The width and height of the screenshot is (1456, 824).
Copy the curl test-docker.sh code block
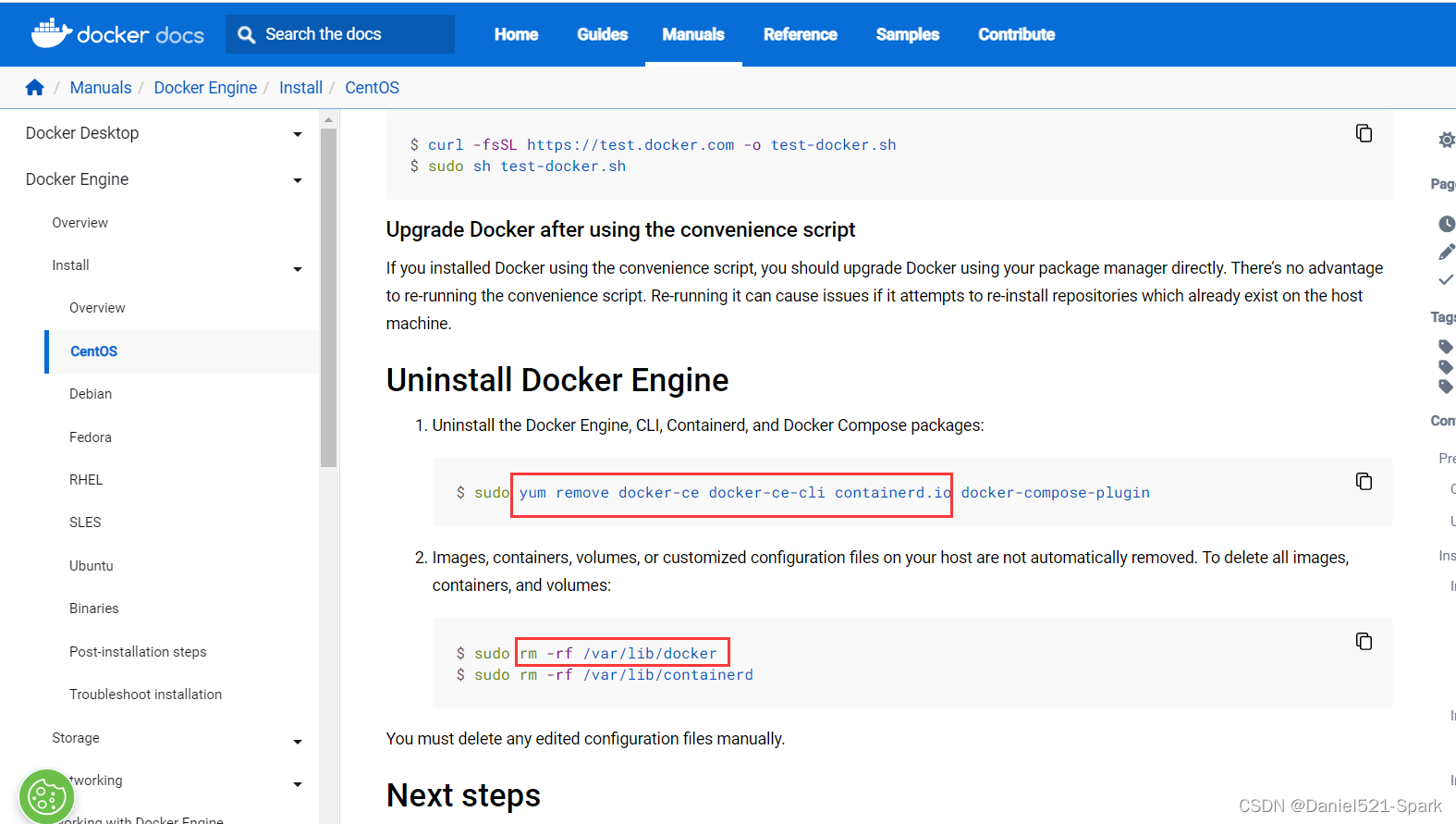1364,133
